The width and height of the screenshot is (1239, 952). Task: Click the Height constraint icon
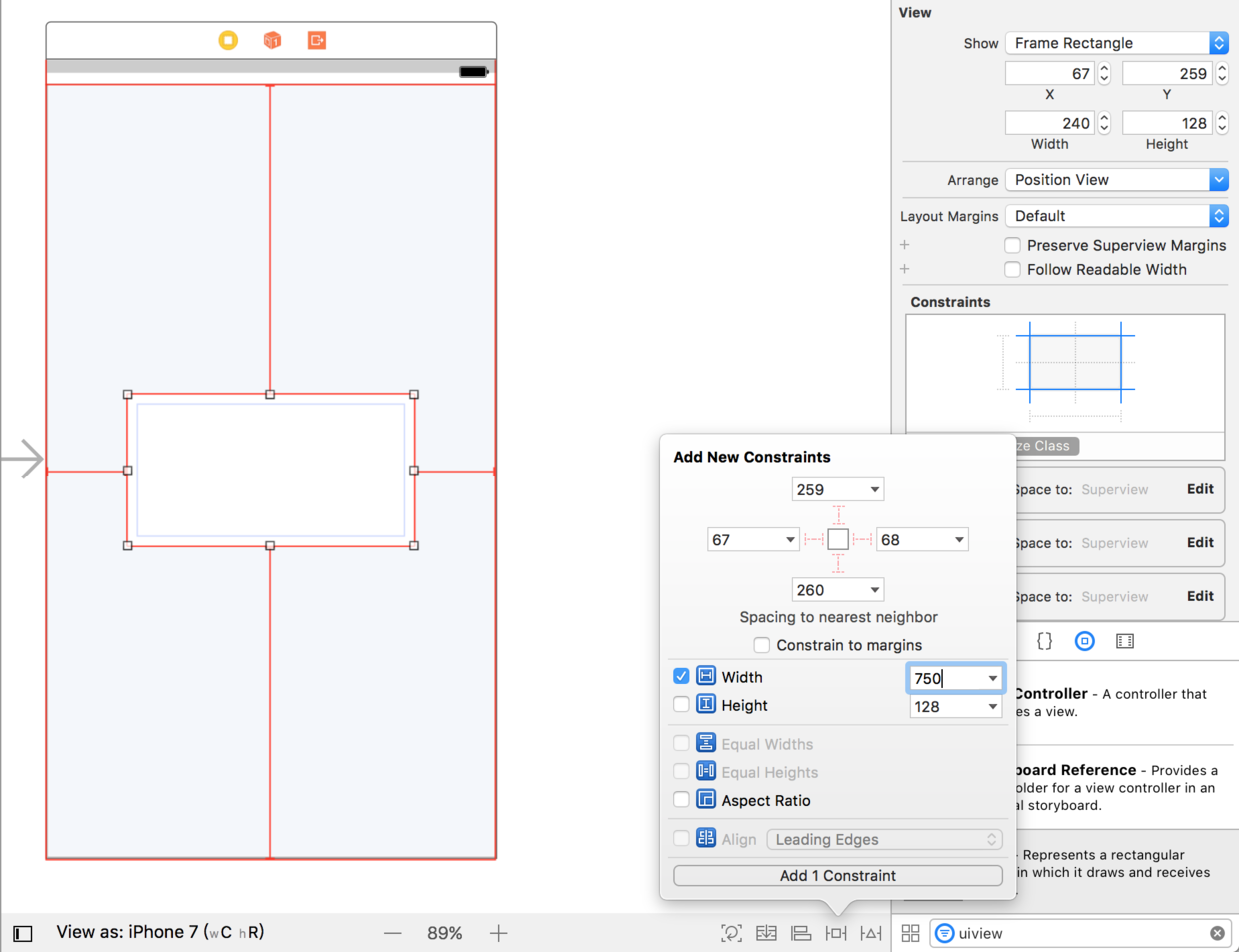click(706, 704)
